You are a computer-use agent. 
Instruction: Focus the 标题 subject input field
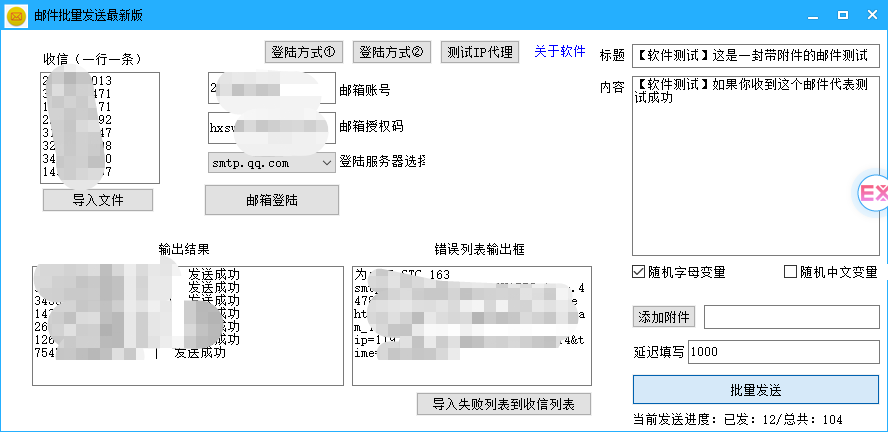click(755, 56)
